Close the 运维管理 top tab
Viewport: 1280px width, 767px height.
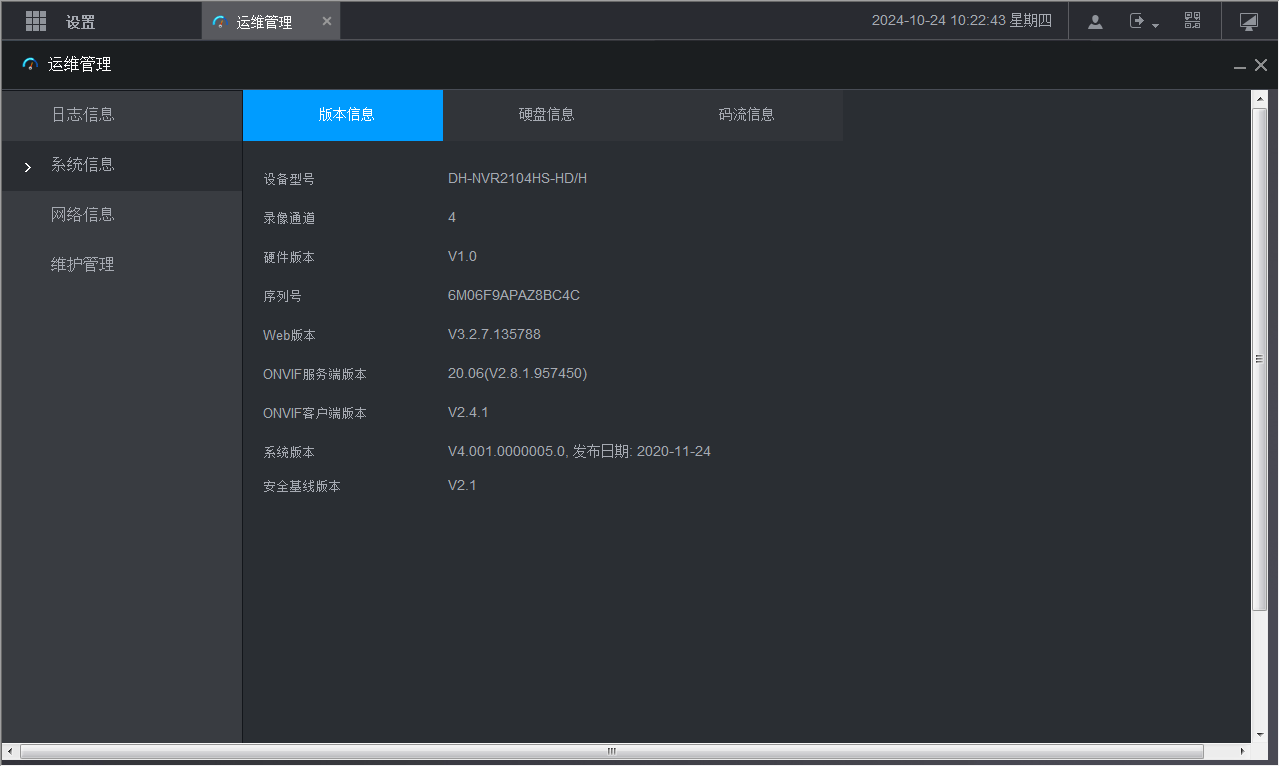326,21
